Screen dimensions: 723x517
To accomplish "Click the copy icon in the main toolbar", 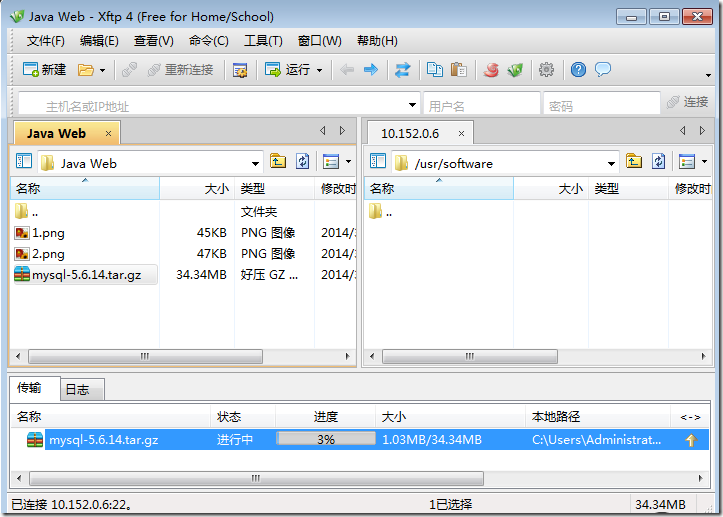I will (x=435, y=70).
